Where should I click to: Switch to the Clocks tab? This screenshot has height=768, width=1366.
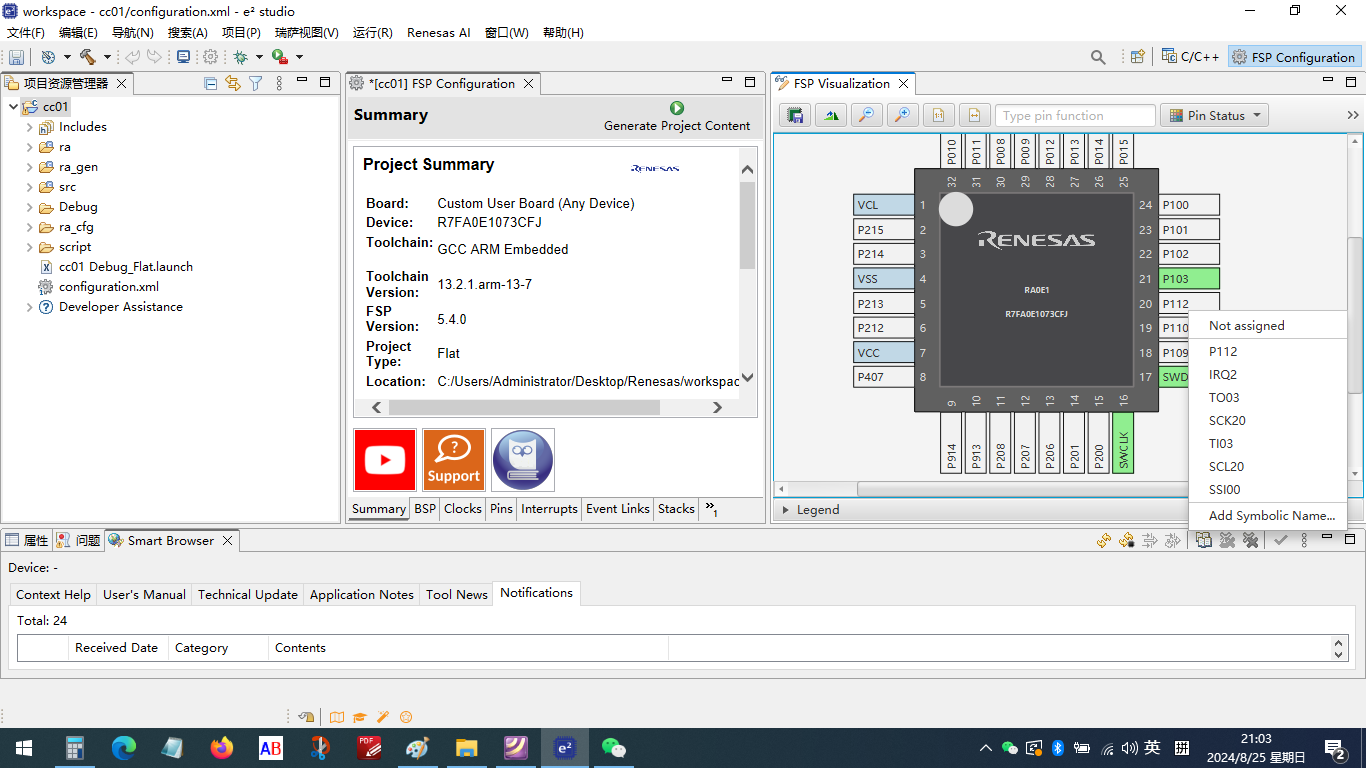pyautogui.click(x=463, y=509)
